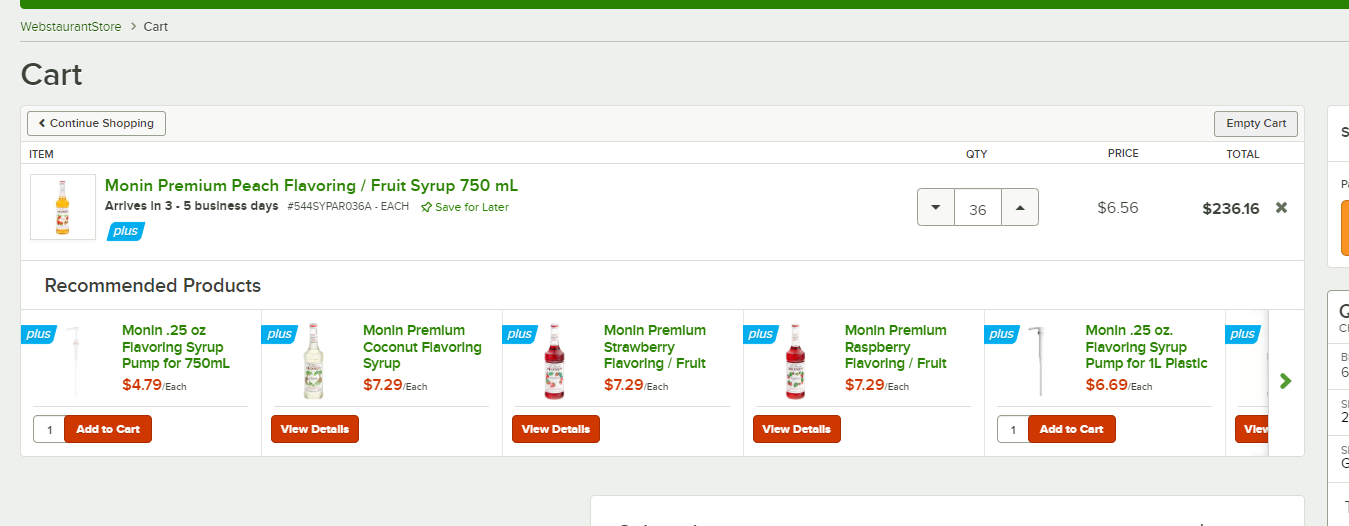
Task: Click the Continue Shopping button
Action: (96, 123)
